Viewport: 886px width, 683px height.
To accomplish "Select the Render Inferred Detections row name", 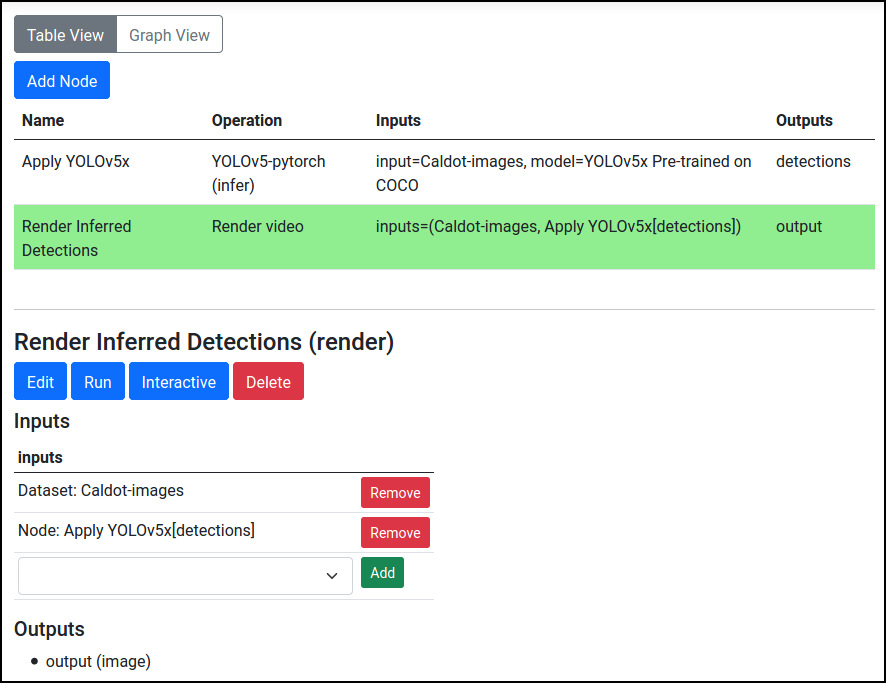I will point(76,238).
